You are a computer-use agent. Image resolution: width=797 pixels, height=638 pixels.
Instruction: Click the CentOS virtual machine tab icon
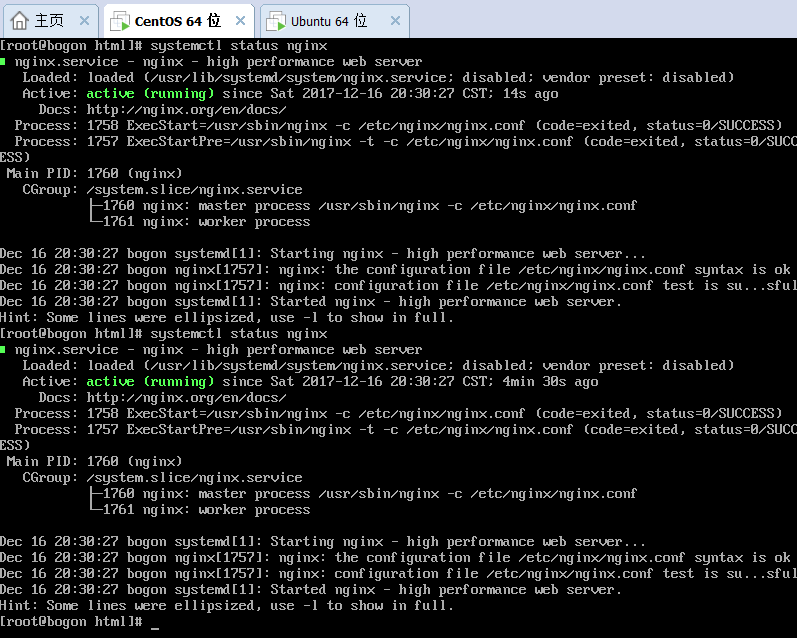[120, 20]
